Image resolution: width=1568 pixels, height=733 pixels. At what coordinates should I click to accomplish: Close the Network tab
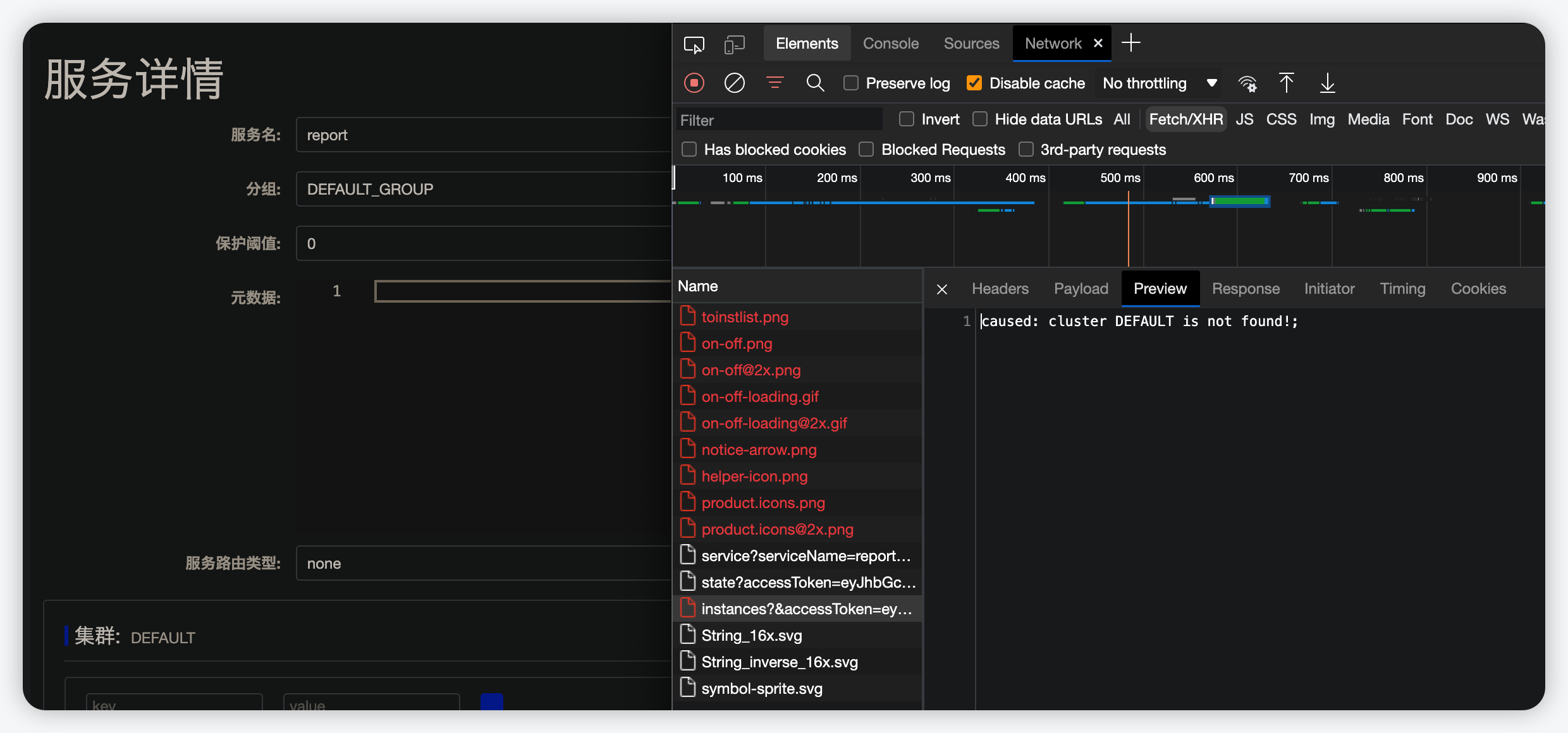point(1098,43)
